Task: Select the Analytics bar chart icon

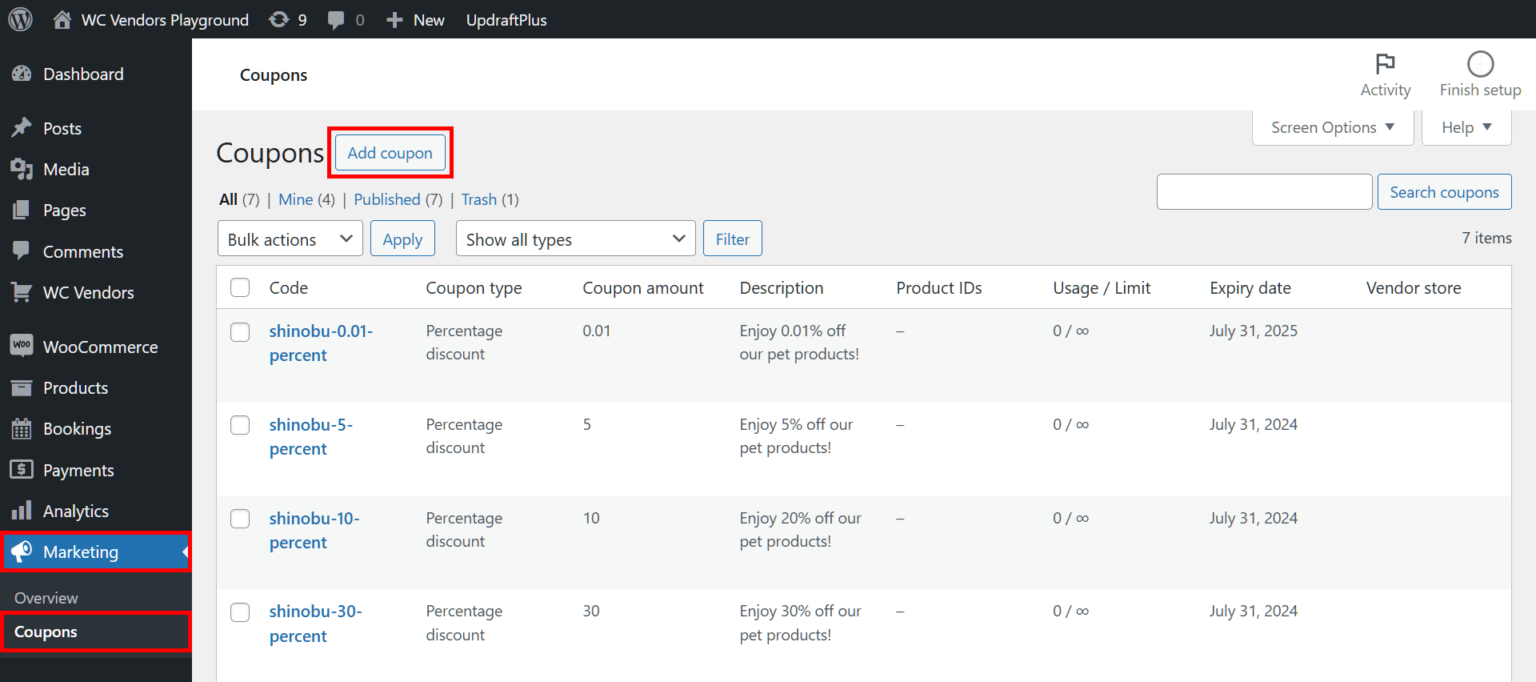Action: 23,510
